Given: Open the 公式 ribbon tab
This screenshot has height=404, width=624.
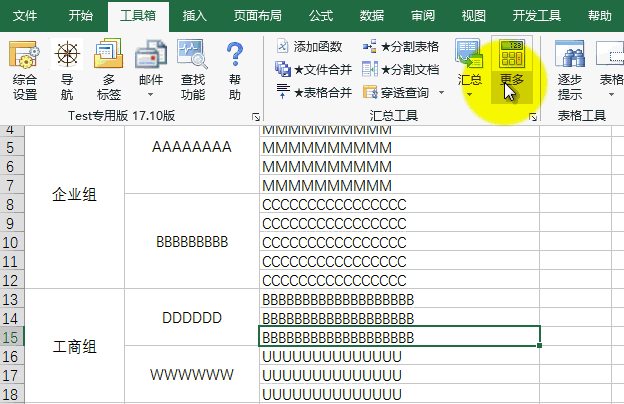Looking at the screenshot, I should click(x=321, y=16).
